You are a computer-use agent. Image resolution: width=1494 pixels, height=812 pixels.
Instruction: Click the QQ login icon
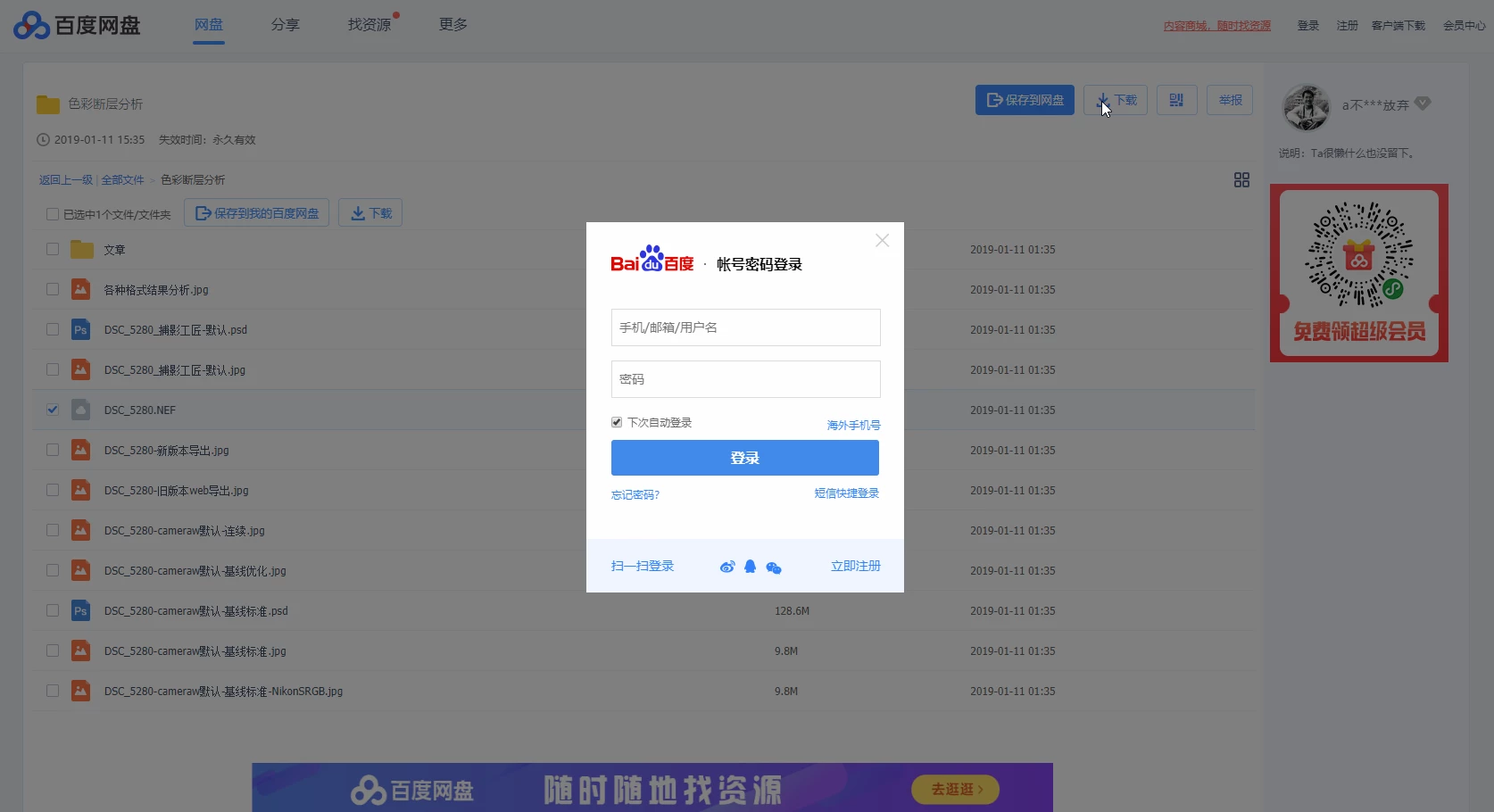tap(751, 567)
